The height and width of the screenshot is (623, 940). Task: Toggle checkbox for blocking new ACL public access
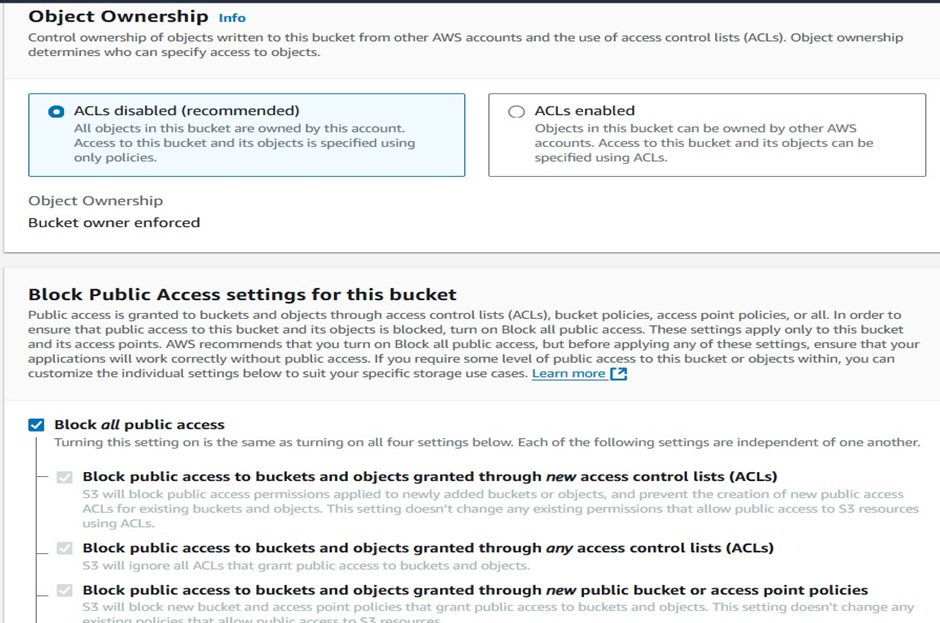[65, 477]
